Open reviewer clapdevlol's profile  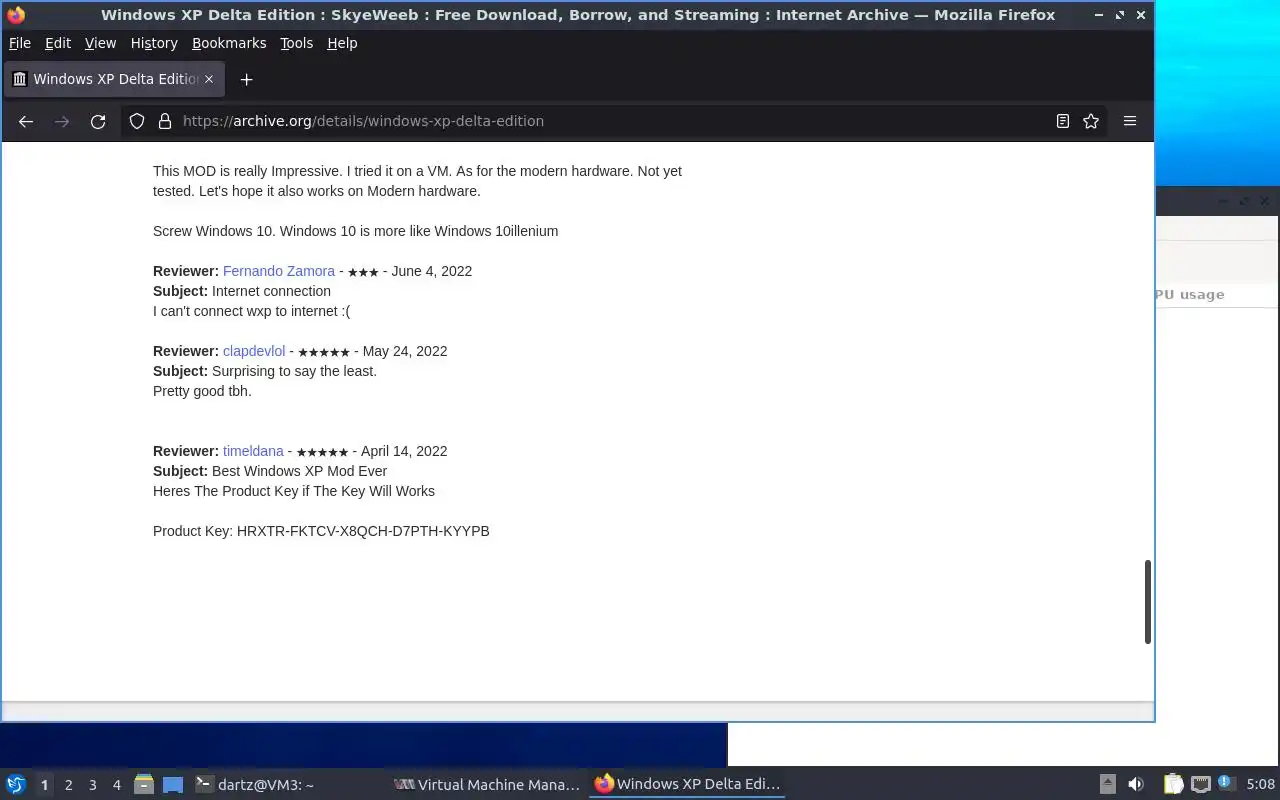tap(254, 351)
